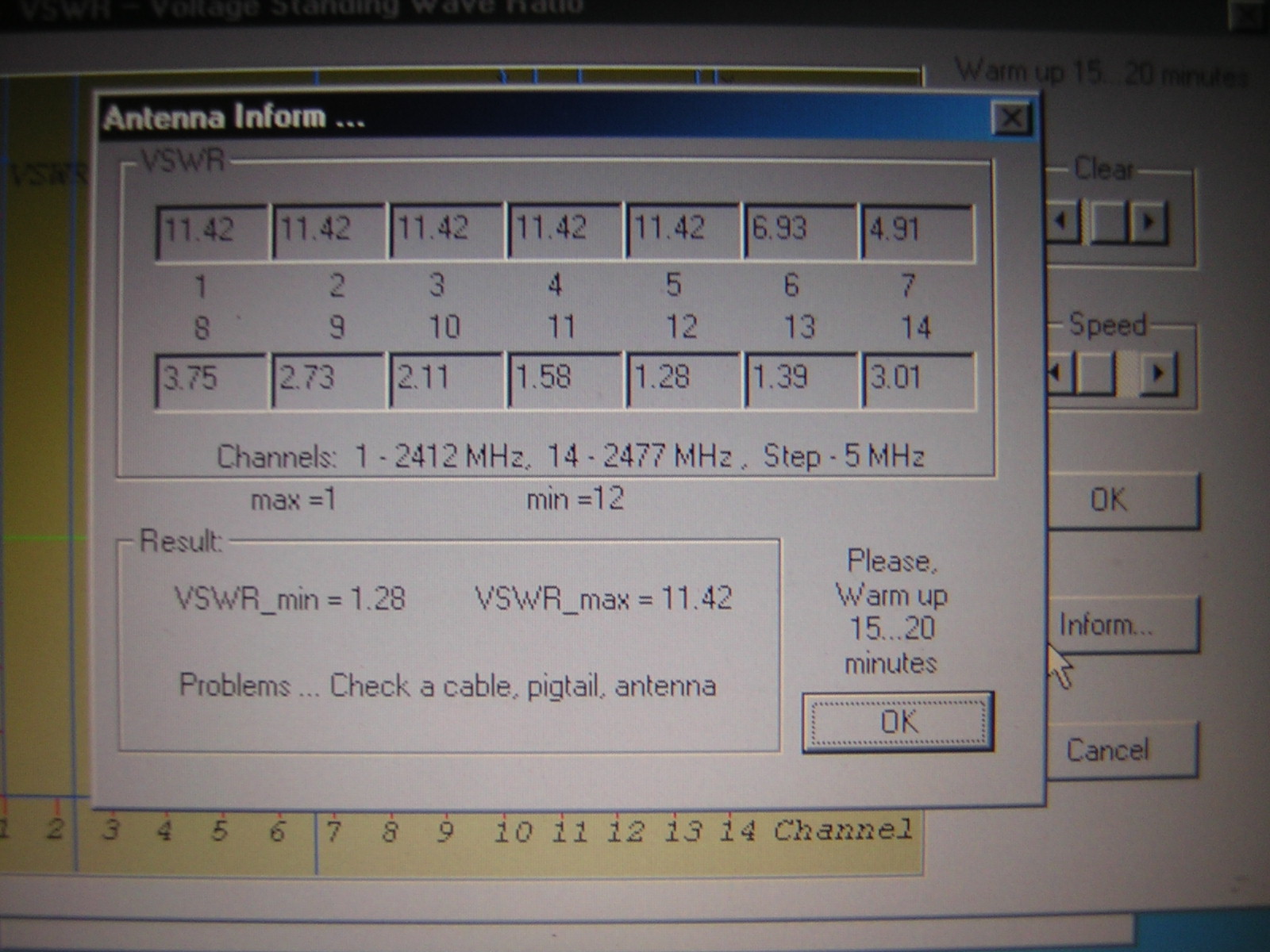Click OK in the Antenna Inform dialog
The width and height of the screenshot is (1270, 952).
point(898,722)
